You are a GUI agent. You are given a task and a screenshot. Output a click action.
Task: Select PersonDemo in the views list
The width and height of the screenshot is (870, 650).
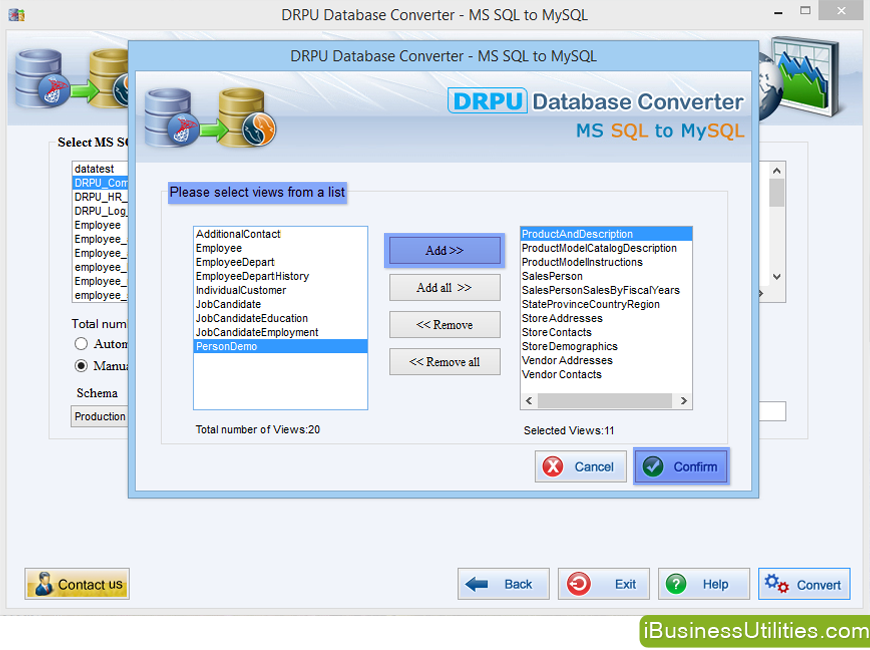coord(280,346)
